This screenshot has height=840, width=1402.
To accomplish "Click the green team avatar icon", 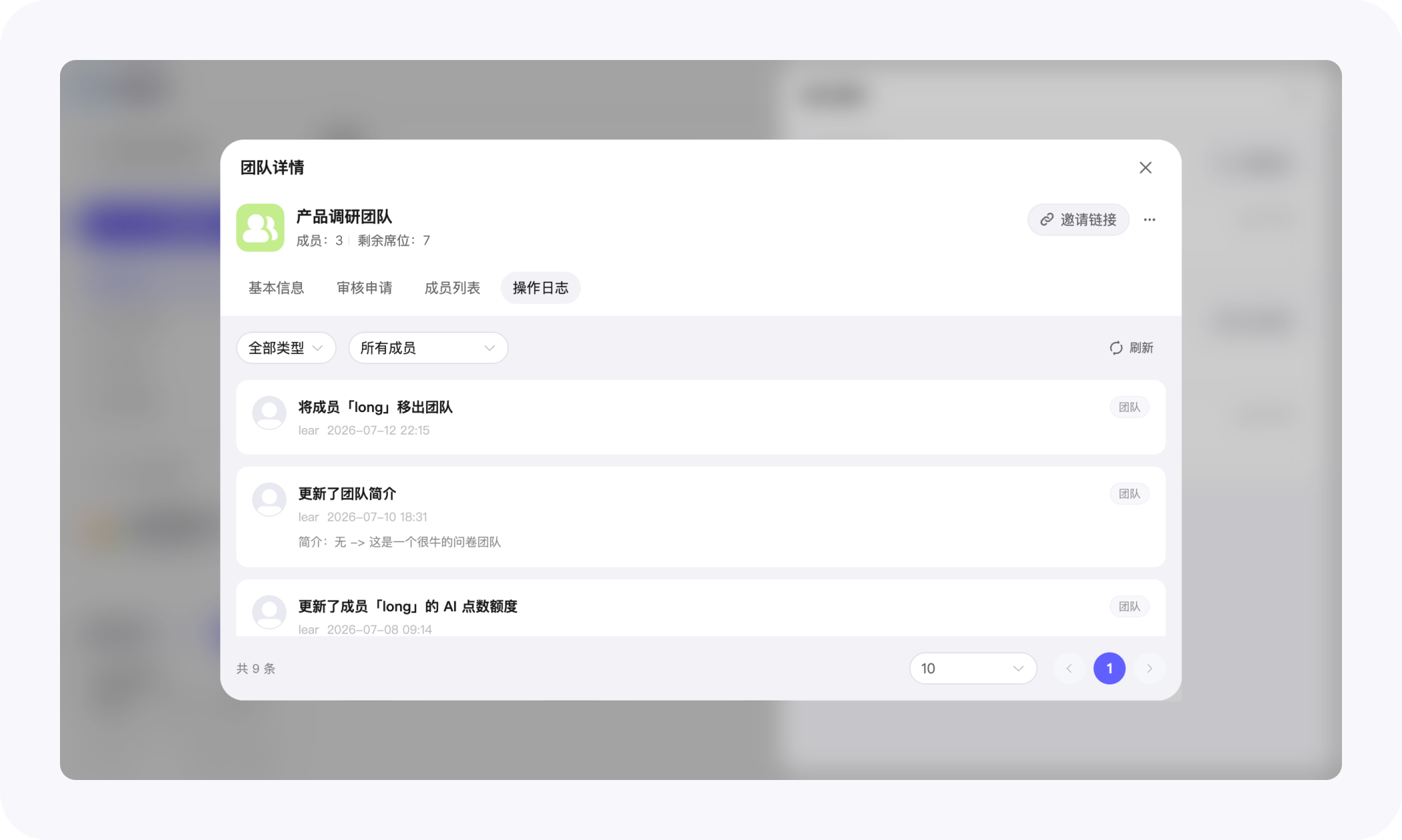I will [260, 227].
